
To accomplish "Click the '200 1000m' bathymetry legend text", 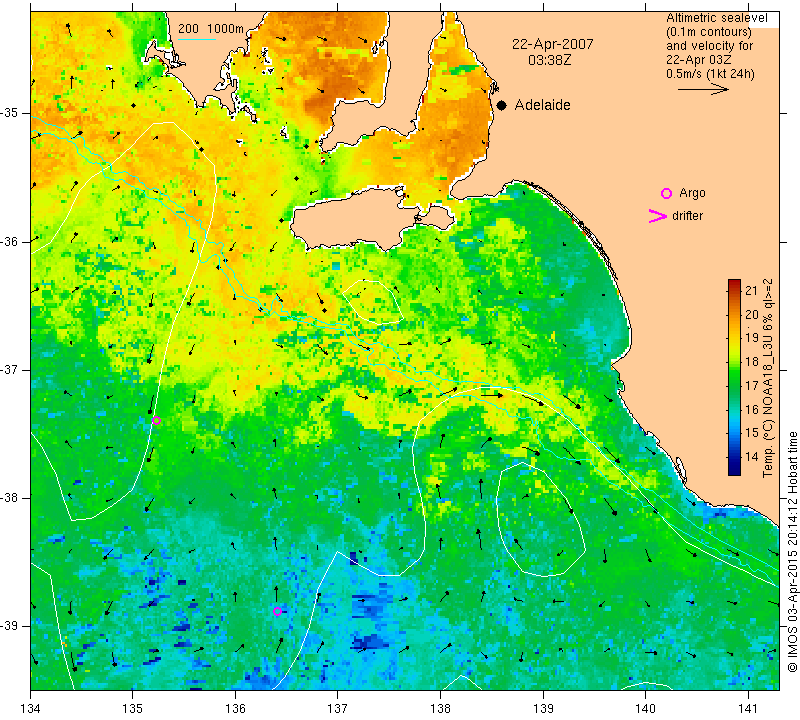I will coord(211,29).
